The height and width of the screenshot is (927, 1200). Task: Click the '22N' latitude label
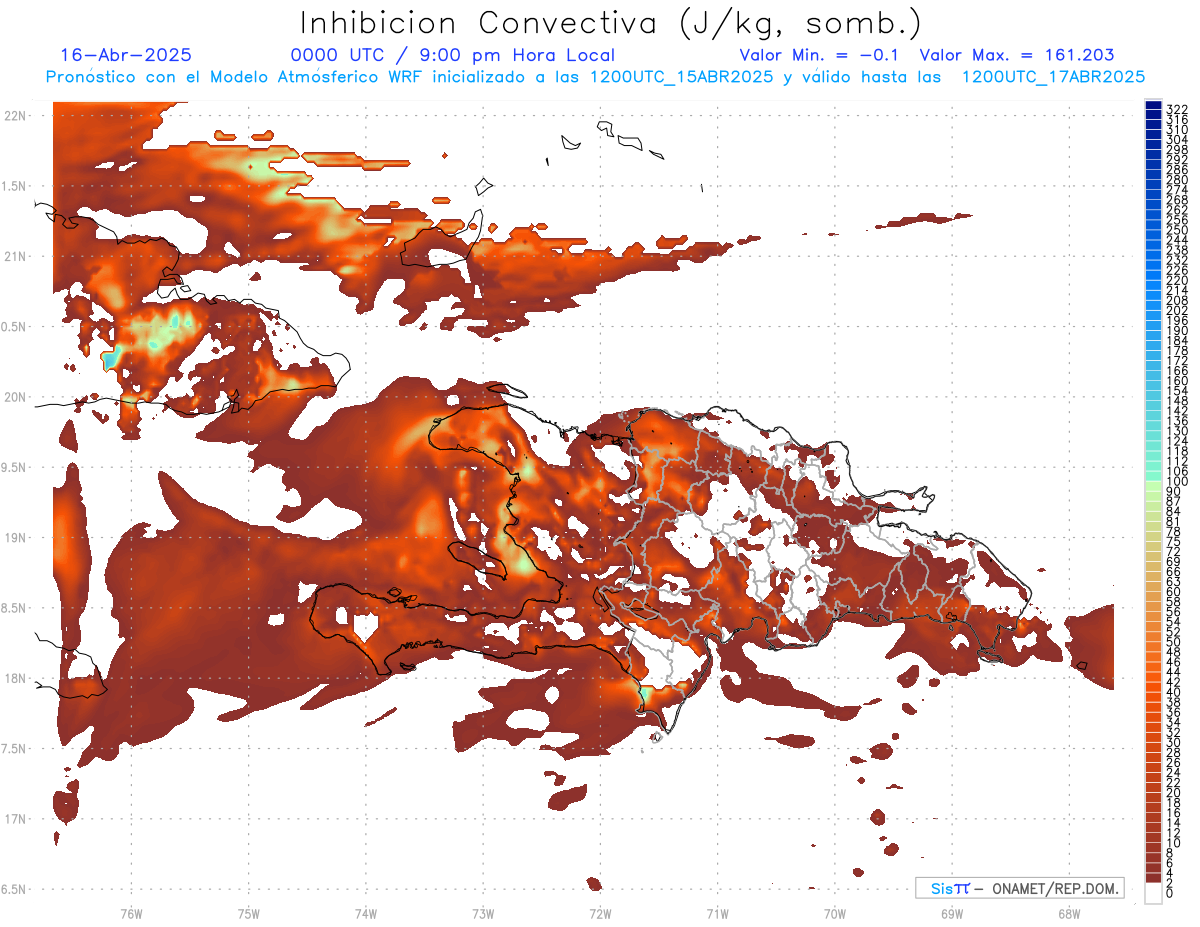[15, 116]
